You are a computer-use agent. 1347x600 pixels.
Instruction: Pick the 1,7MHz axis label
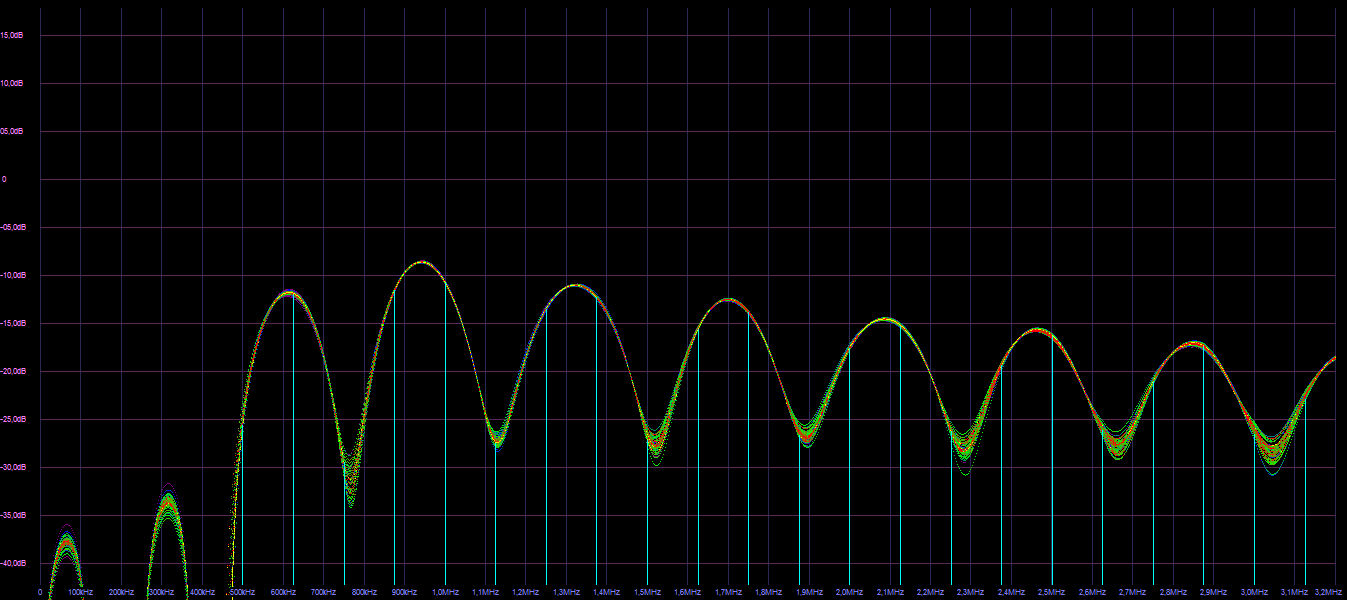(728, 593)
